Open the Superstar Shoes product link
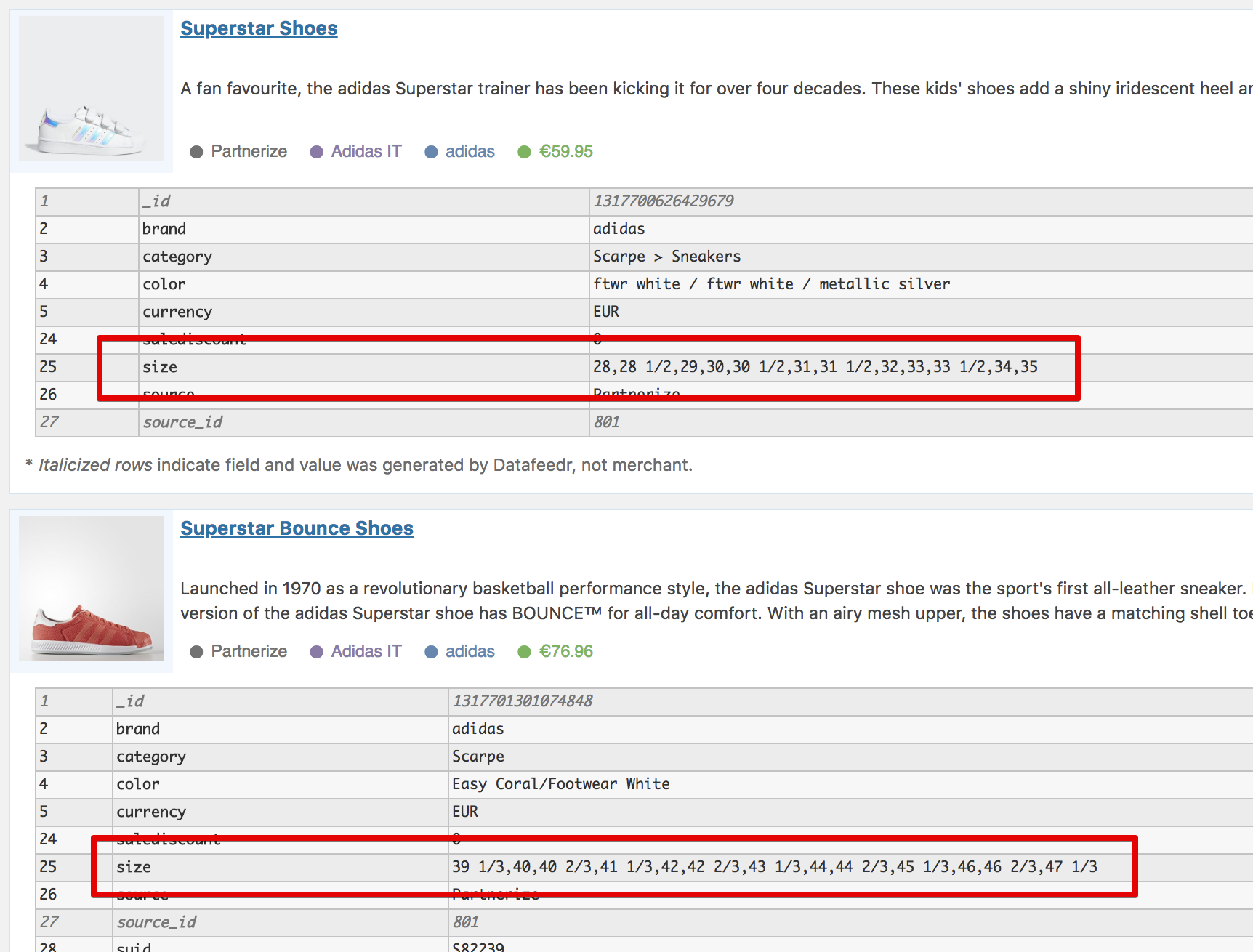This screenshot has height=952, width=1253. [259, 28]
